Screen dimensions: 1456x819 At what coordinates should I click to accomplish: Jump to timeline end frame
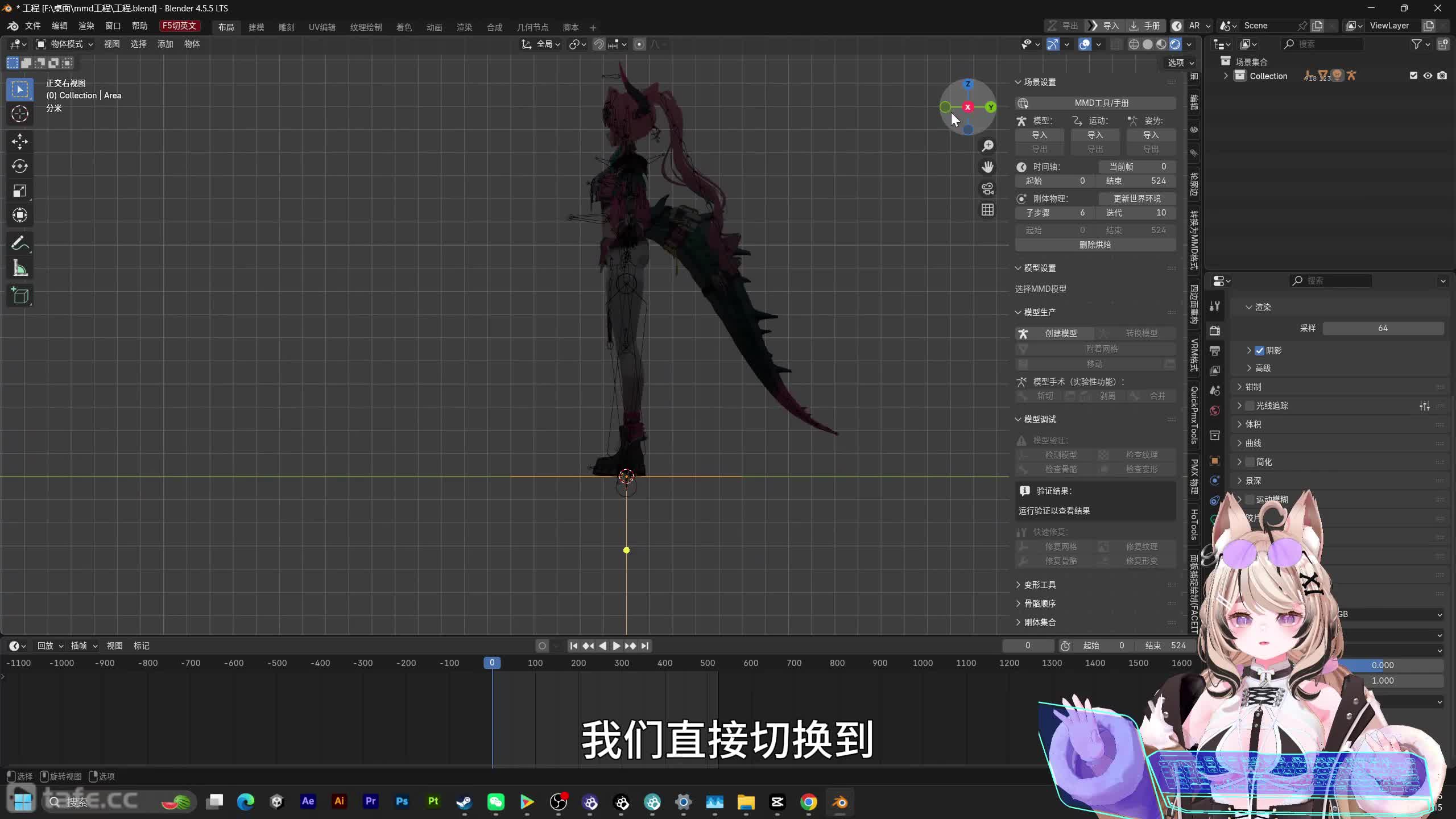click(645, 646)
